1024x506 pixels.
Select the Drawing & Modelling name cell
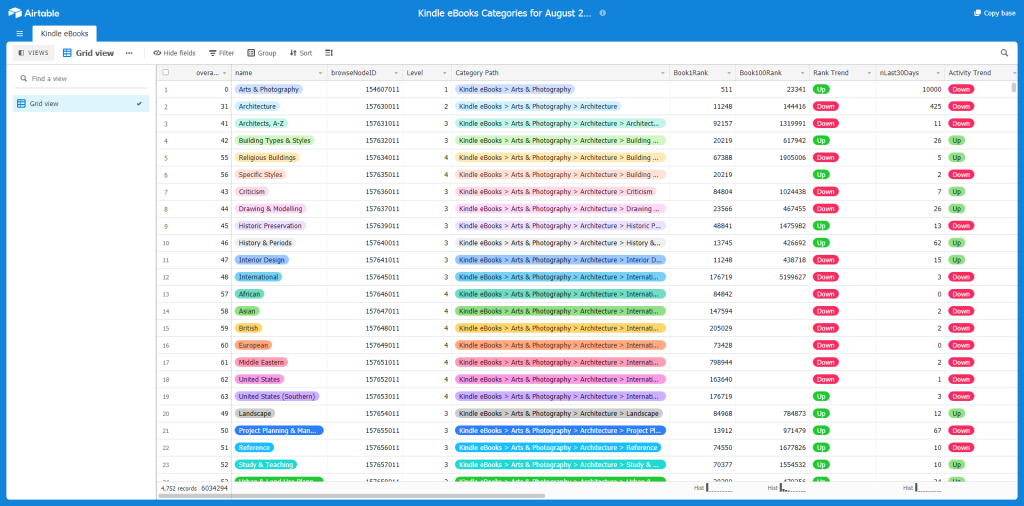click(x=280, y=209)
